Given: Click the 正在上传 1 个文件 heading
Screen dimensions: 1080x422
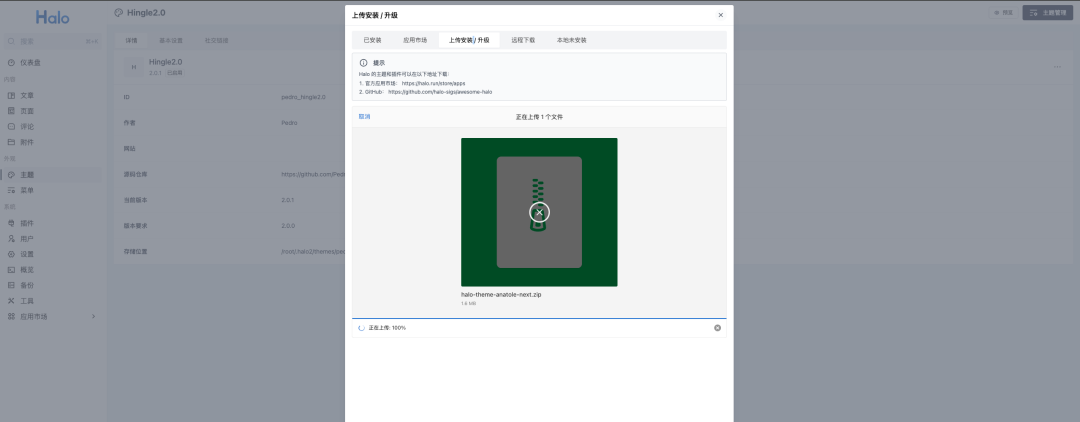Looking at the screenshot, I should coord(539,117).
